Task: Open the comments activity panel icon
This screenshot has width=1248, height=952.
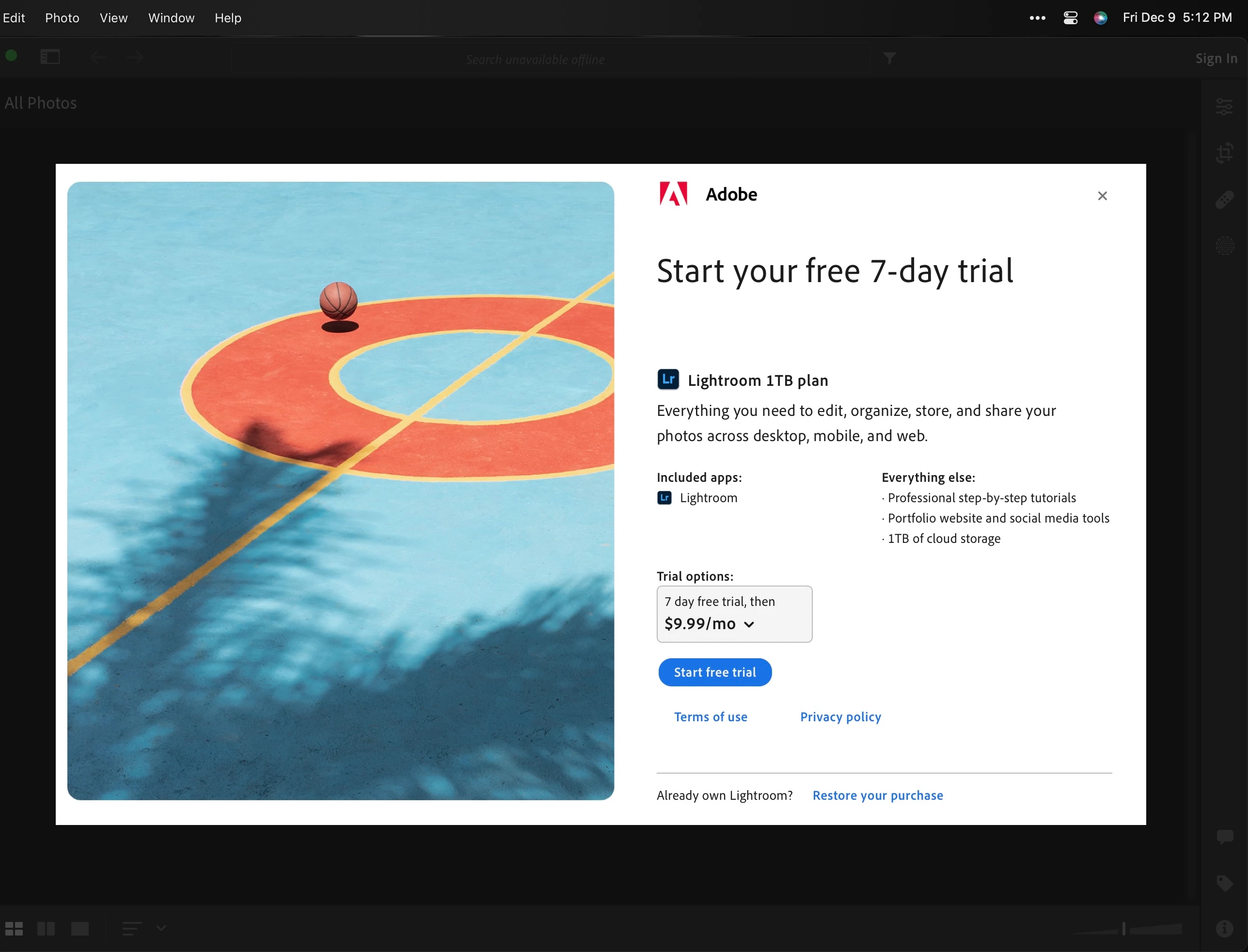Action: coord(1224,837)
